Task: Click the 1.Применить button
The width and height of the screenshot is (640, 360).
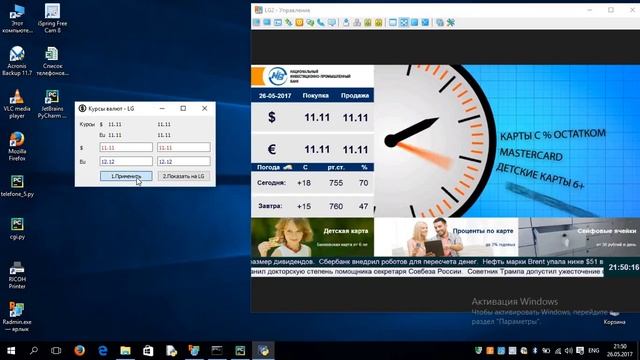Action: (x=126, y=176)
